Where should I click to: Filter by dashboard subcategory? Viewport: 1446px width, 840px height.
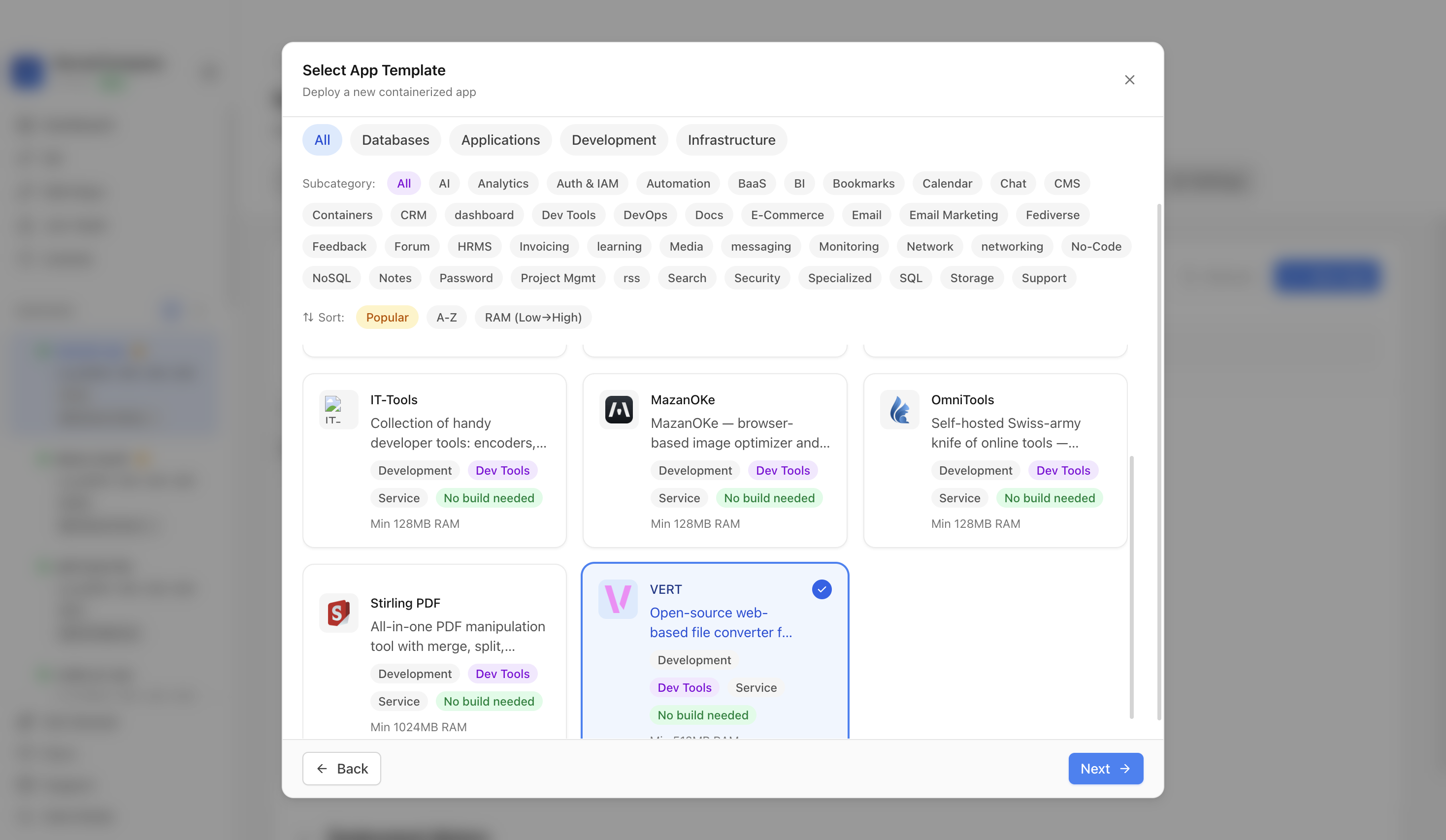(x=484, y=215)
